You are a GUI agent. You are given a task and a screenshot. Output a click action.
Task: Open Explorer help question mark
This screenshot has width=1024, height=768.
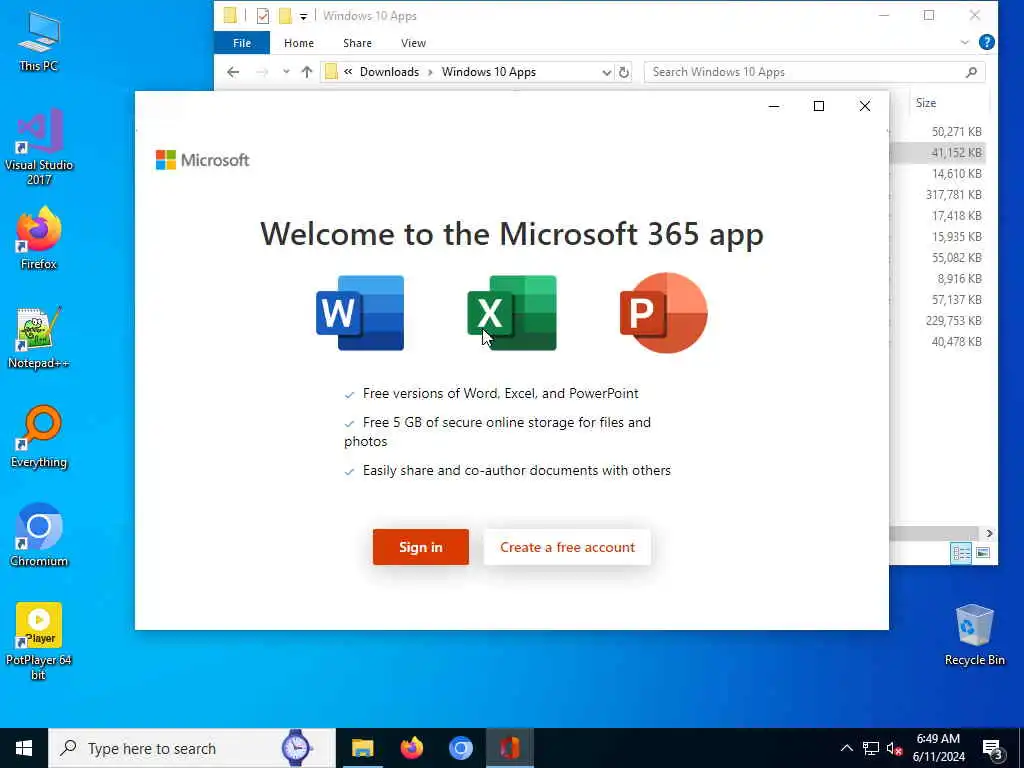(987, 42)
